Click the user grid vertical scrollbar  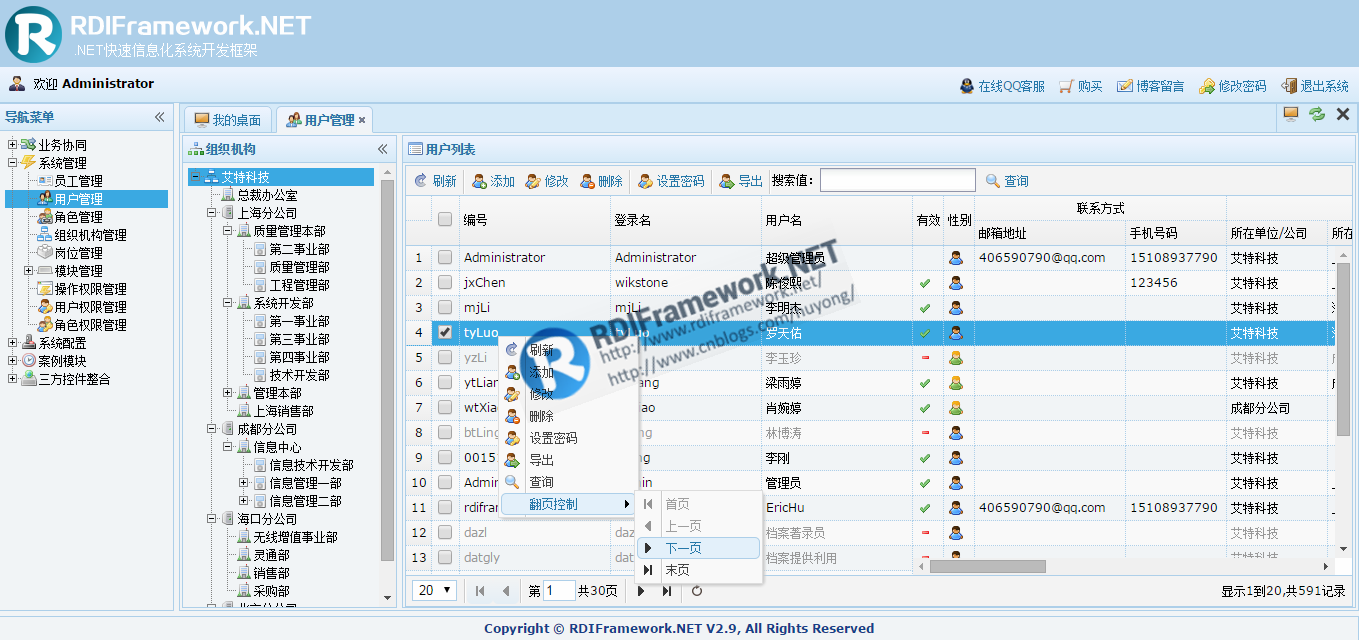coord(1343,350)
